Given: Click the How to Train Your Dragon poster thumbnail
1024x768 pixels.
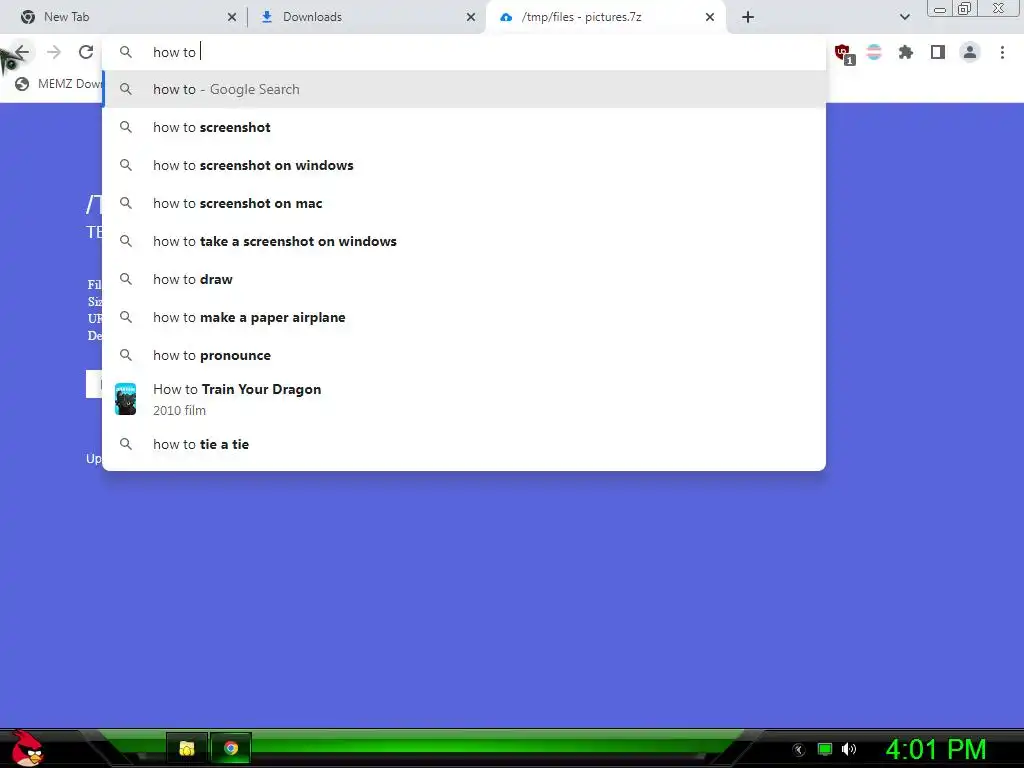Looking at the screenshot, I should (125, 399).
